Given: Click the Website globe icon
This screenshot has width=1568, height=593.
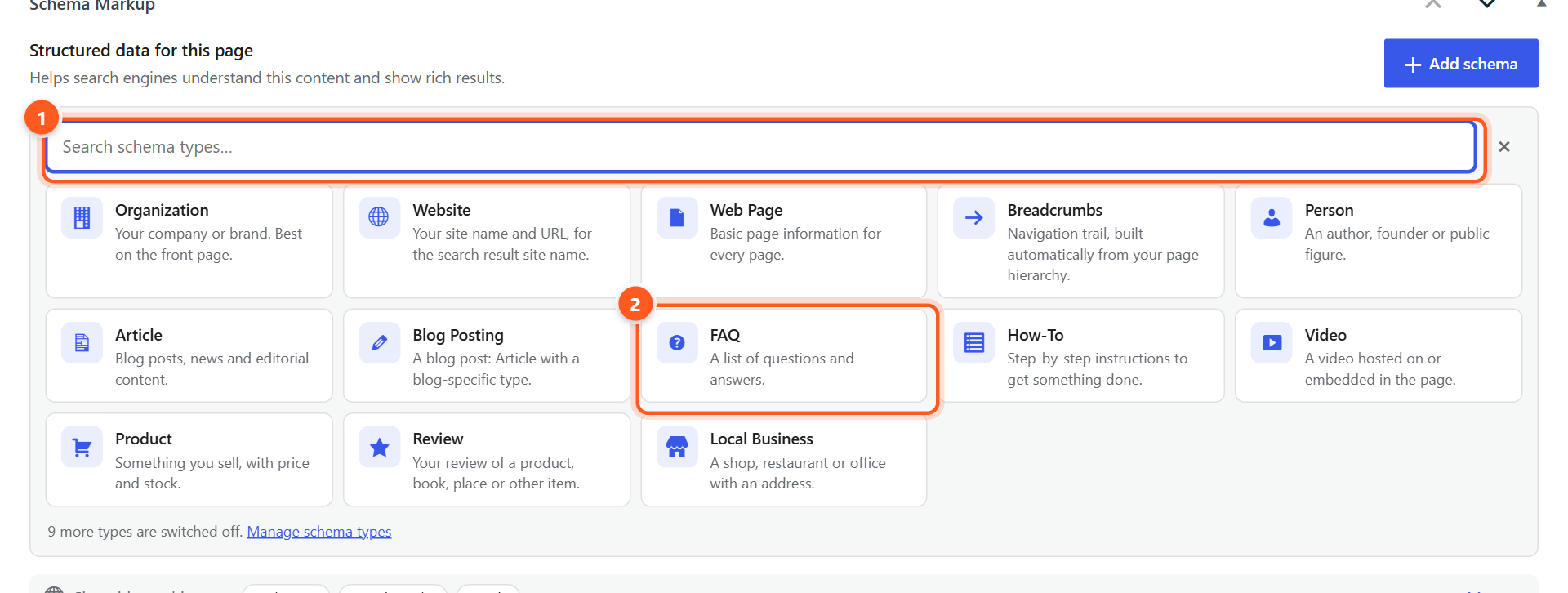Looking at the screenshot, I should coord(379,217).
